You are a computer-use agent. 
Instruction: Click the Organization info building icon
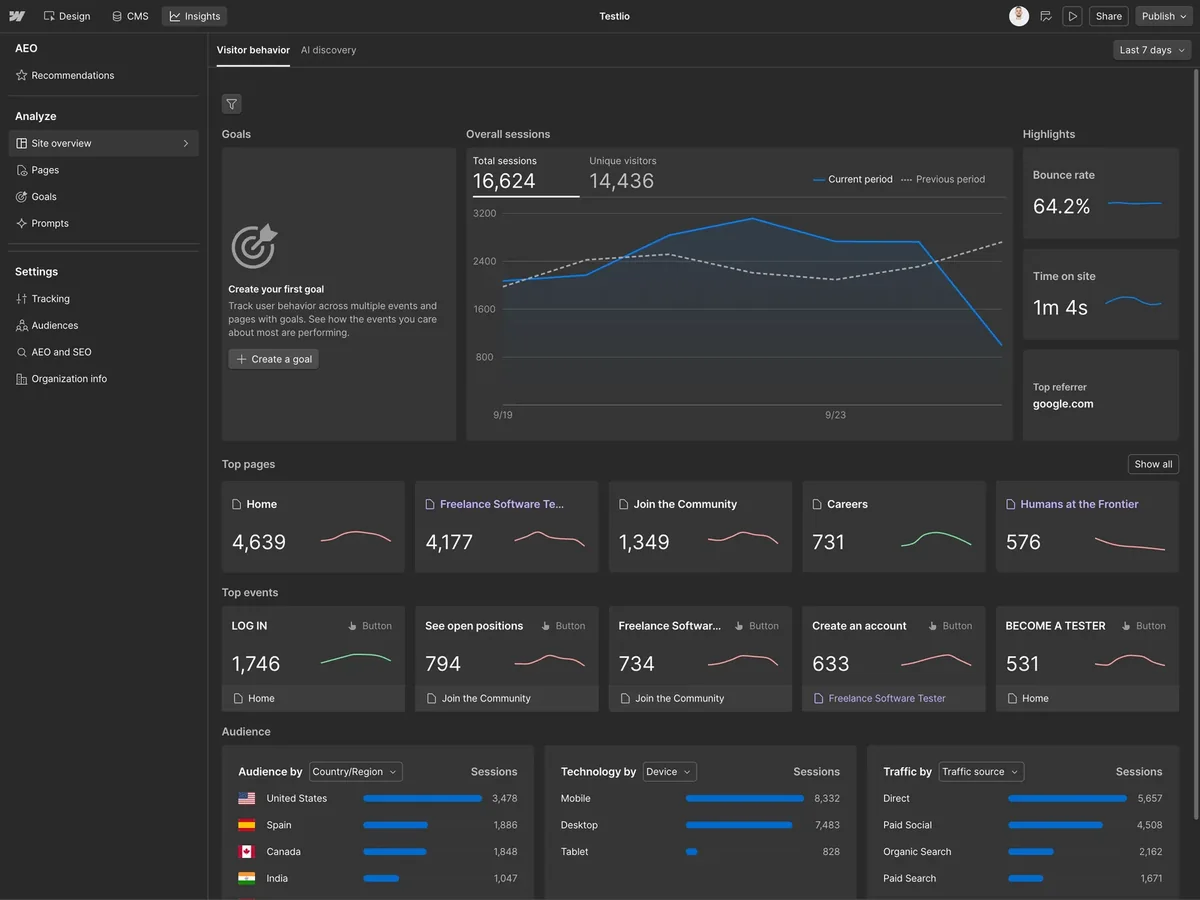click(22, 379)
